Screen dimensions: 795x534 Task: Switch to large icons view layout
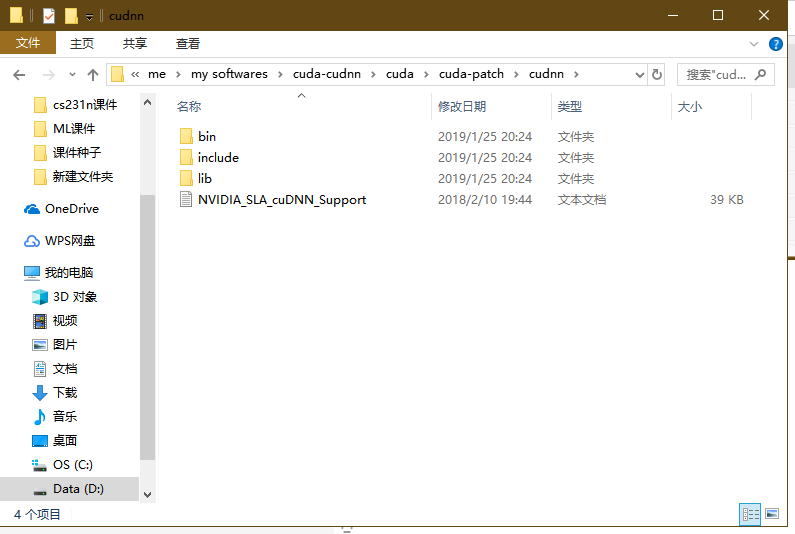point(772,514)
